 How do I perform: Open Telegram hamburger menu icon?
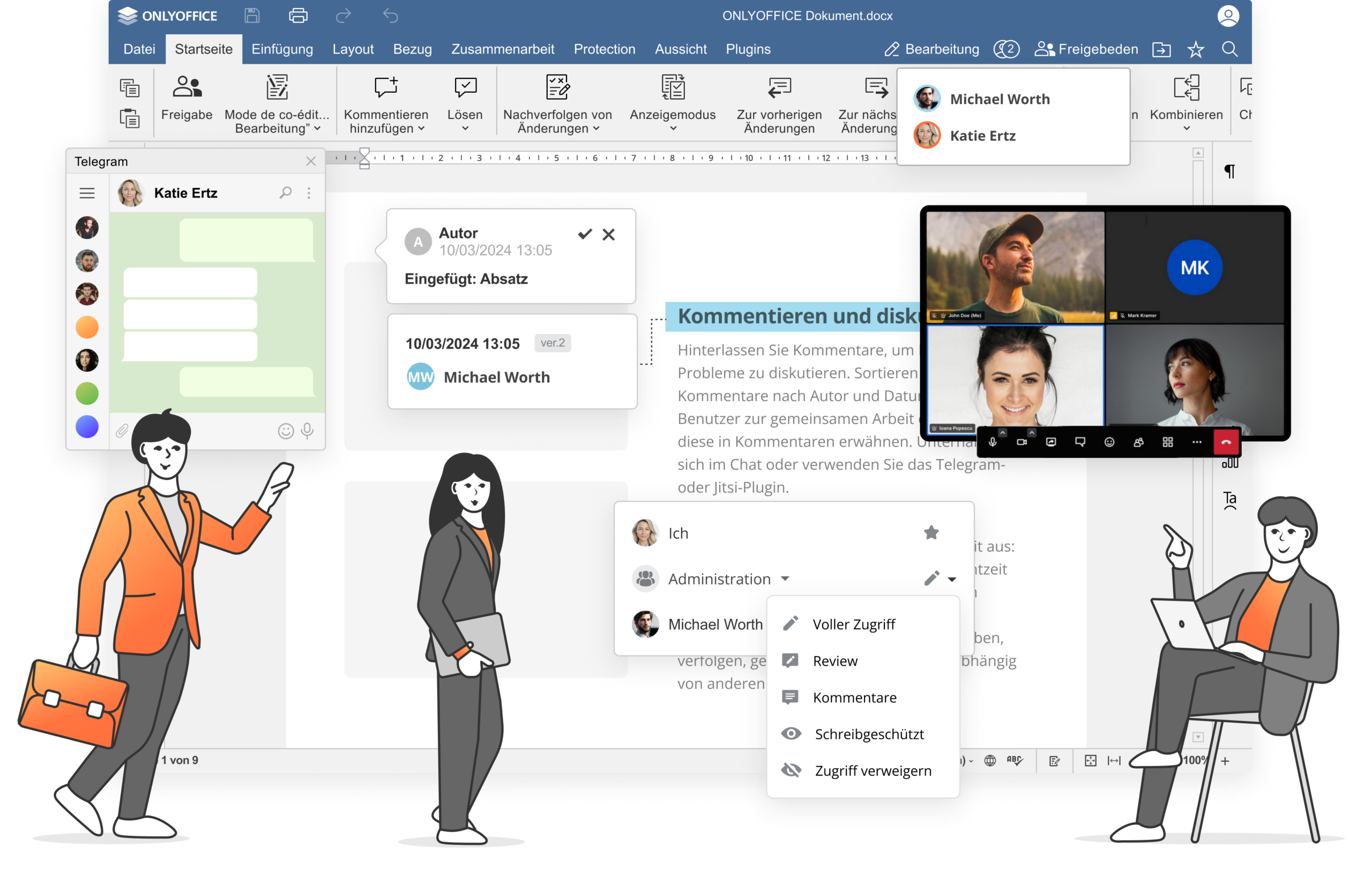(x=87, y=193)
